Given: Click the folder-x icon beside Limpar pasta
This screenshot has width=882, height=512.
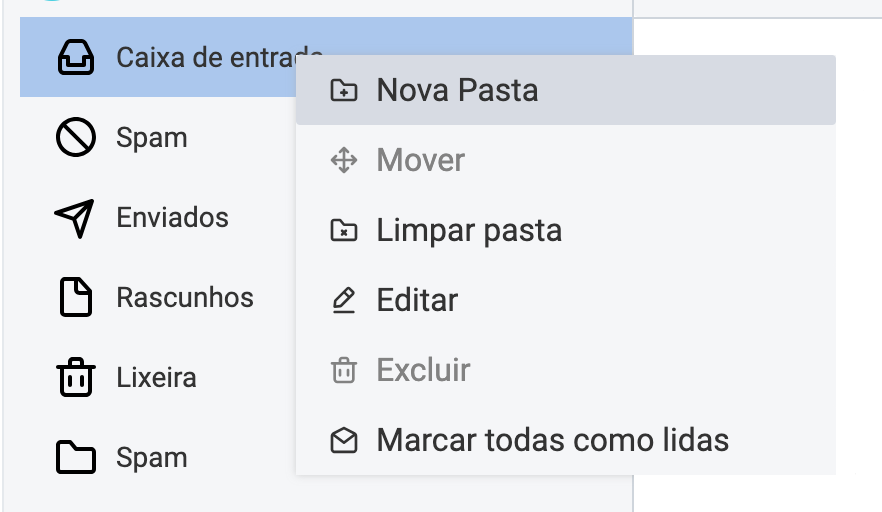Looking at the screenshot, I should 344,231.
